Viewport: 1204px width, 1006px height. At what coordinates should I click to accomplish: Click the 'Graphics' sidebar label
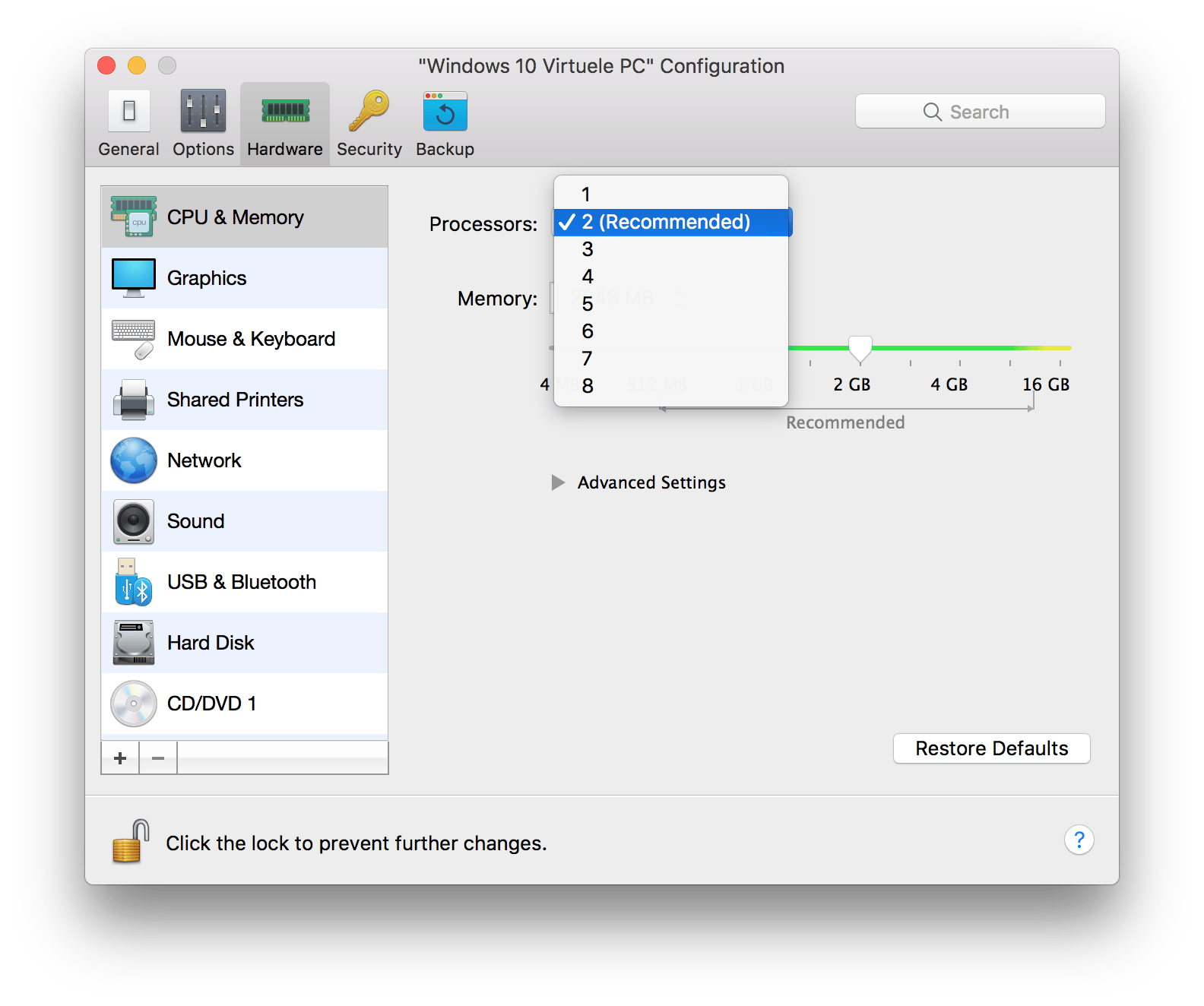pos(207,278)
